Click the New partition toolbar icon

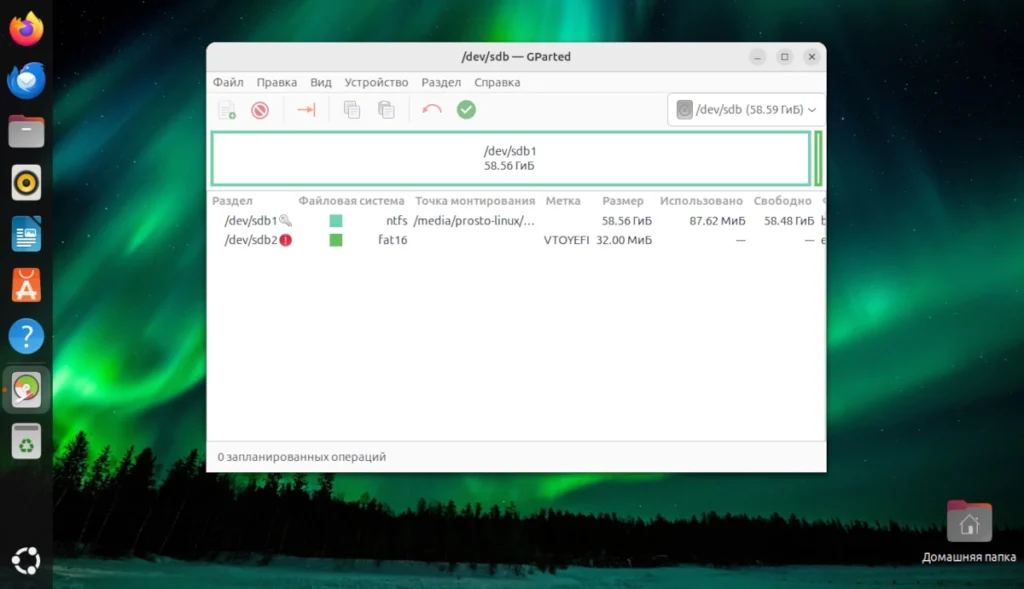(227, 110)
